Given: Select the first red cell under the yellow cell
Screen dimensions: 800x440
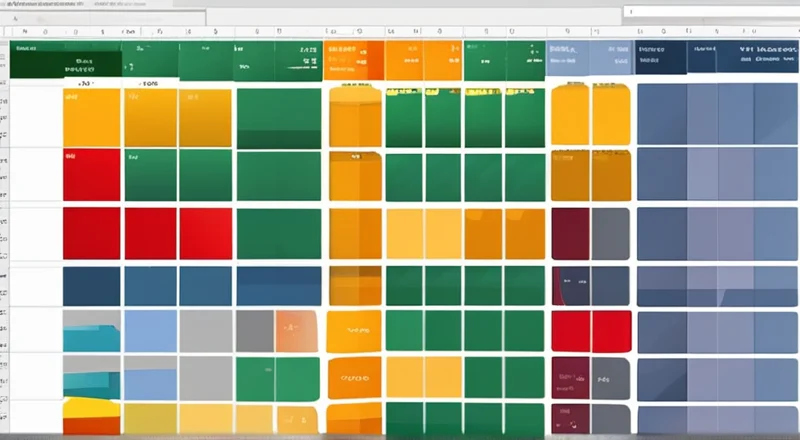Looking at the screenshot, I should click(91, 174).
